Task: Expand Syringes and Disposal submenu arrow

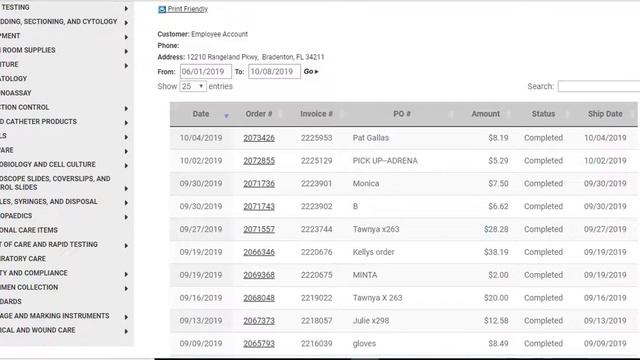Action: (126, 203)
